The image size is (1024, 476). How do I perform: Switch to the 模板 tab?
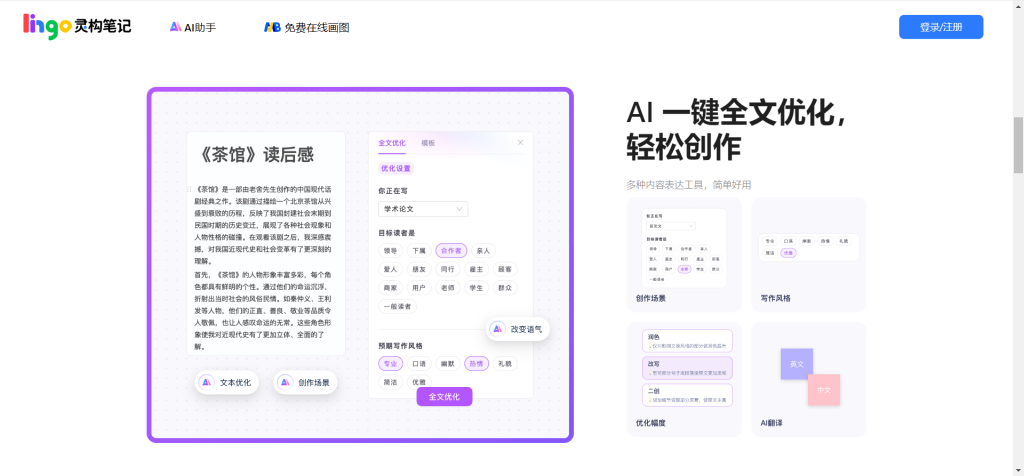[428, 143]
